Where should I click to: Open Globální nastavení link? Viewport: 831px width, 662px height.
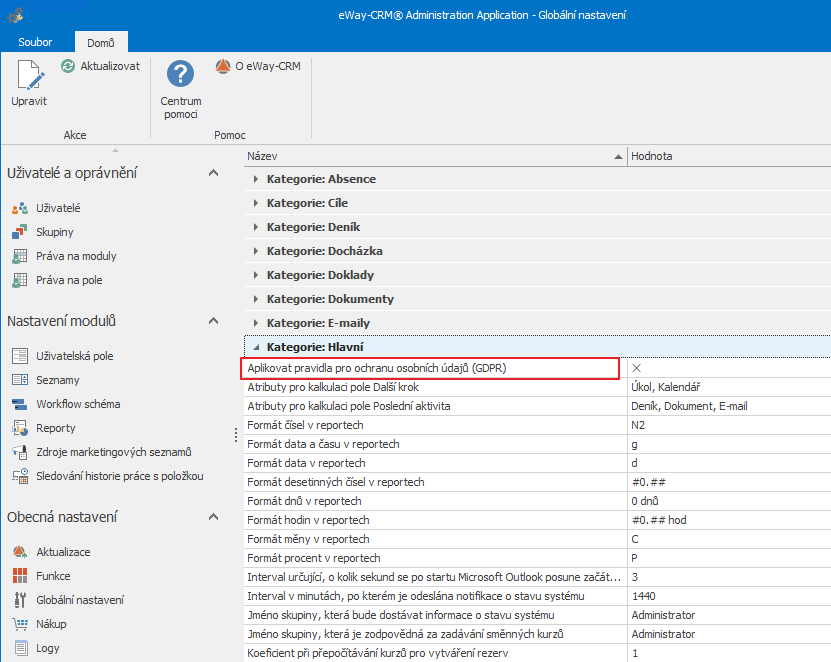click(80, 600)
